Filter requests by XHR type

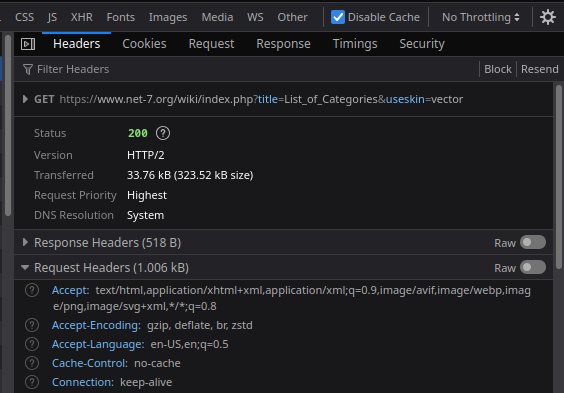(82, 17)
